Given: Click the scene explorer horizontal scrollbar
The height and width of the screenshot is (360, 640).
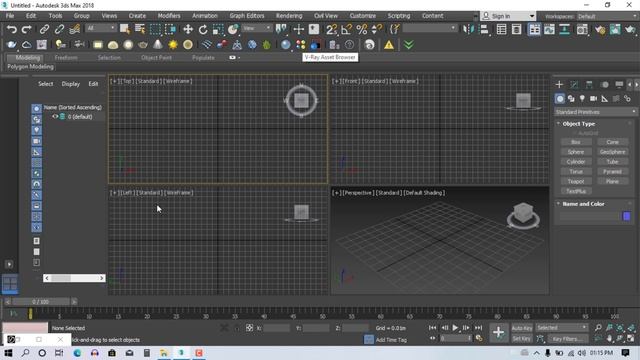Looking at the screenshot, I should (x=74, y=278).
